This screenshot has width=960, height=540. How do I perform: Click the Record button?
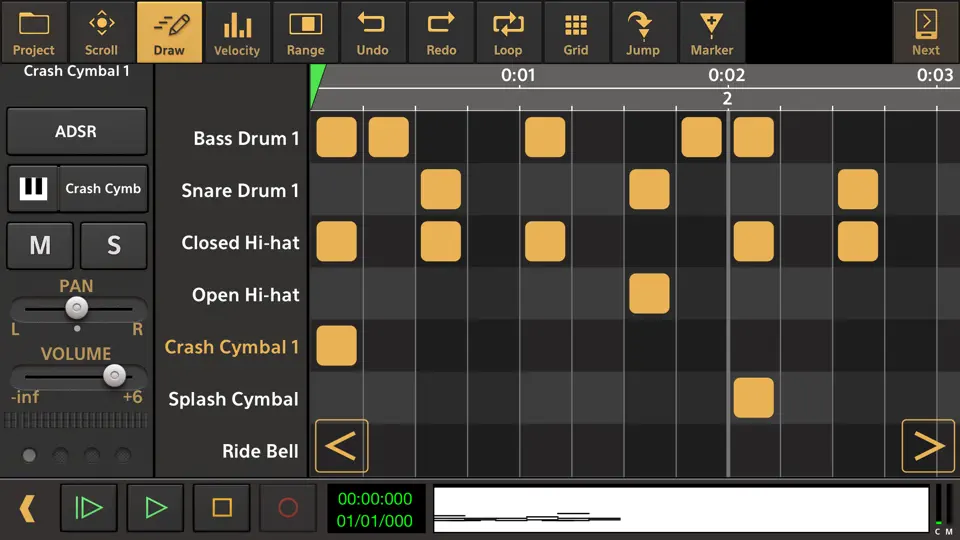[x=288, y=508]
